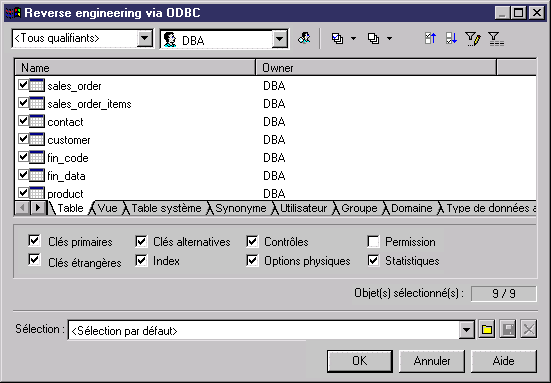Click folder icon to change selection folder
Viewport: 551px width, 383px height.
click(487, 329)
